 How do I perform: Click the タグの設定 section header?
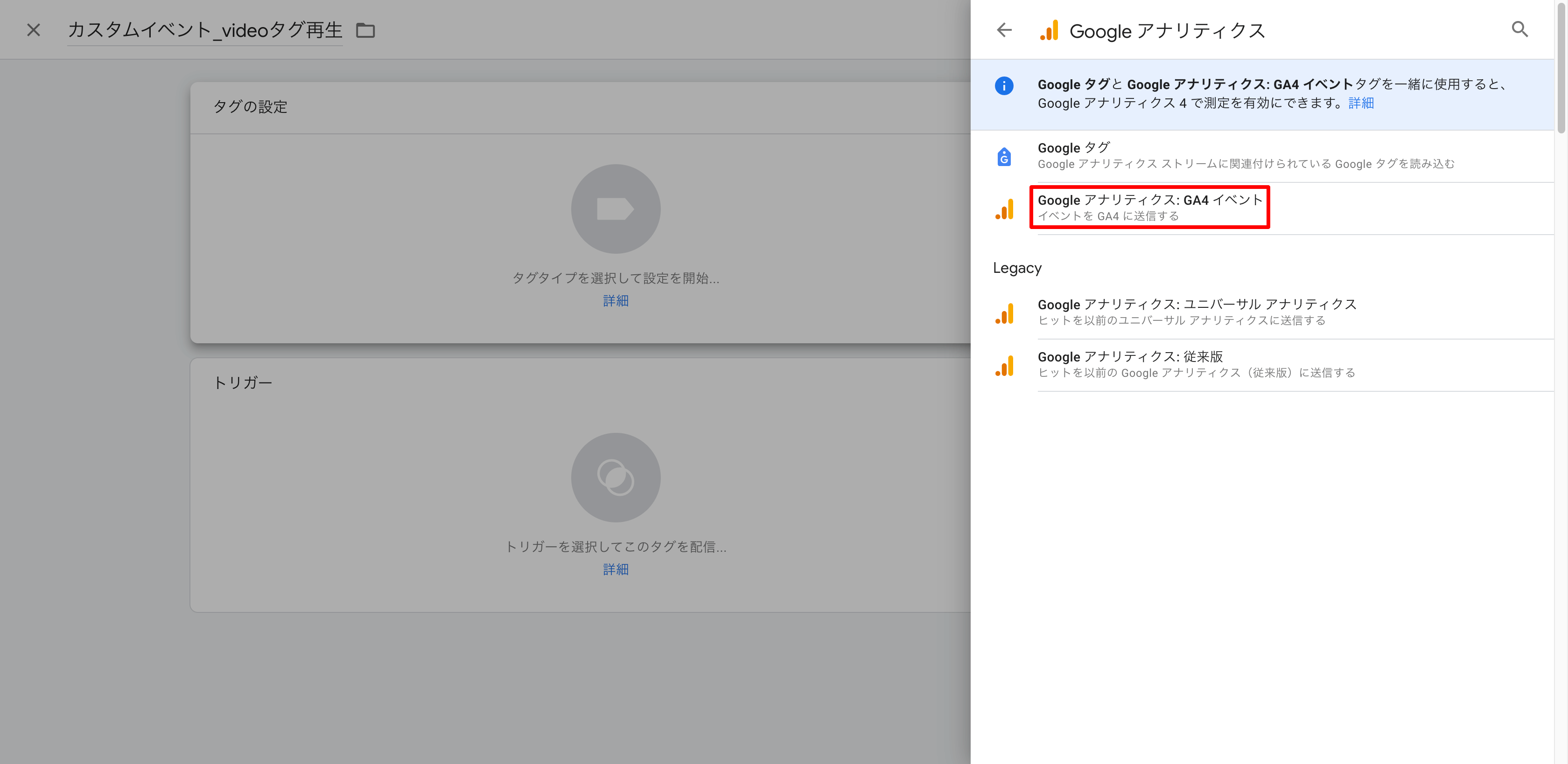click(250, 107)
